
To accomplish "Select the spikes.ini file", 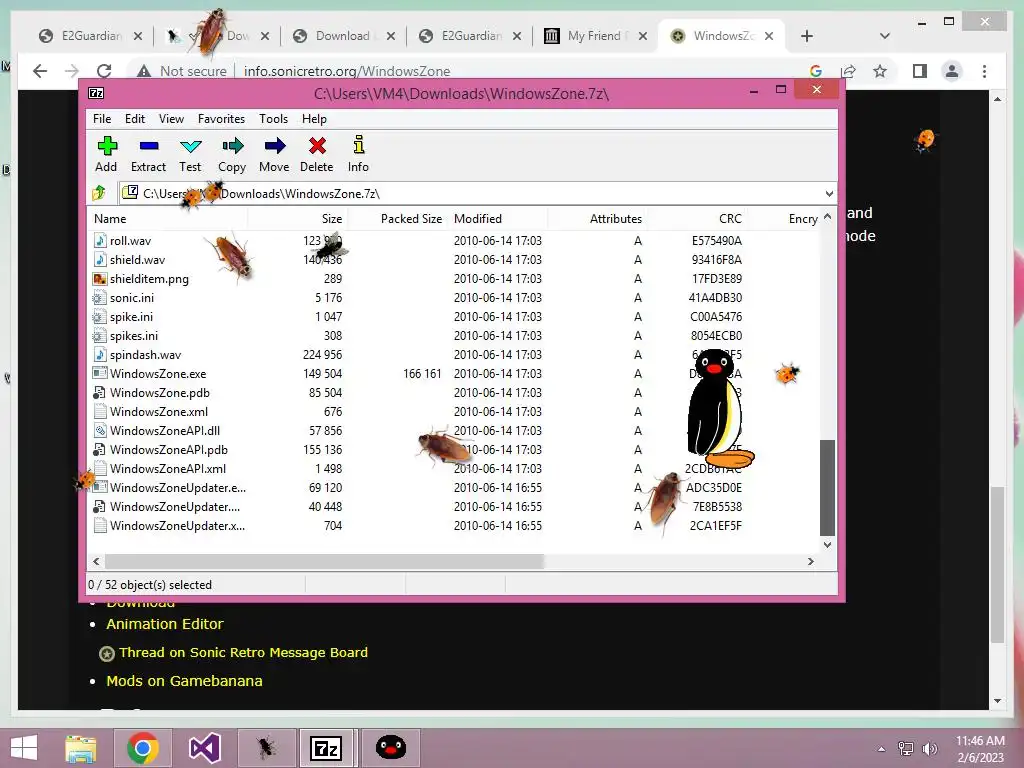I will pos(134,336).
